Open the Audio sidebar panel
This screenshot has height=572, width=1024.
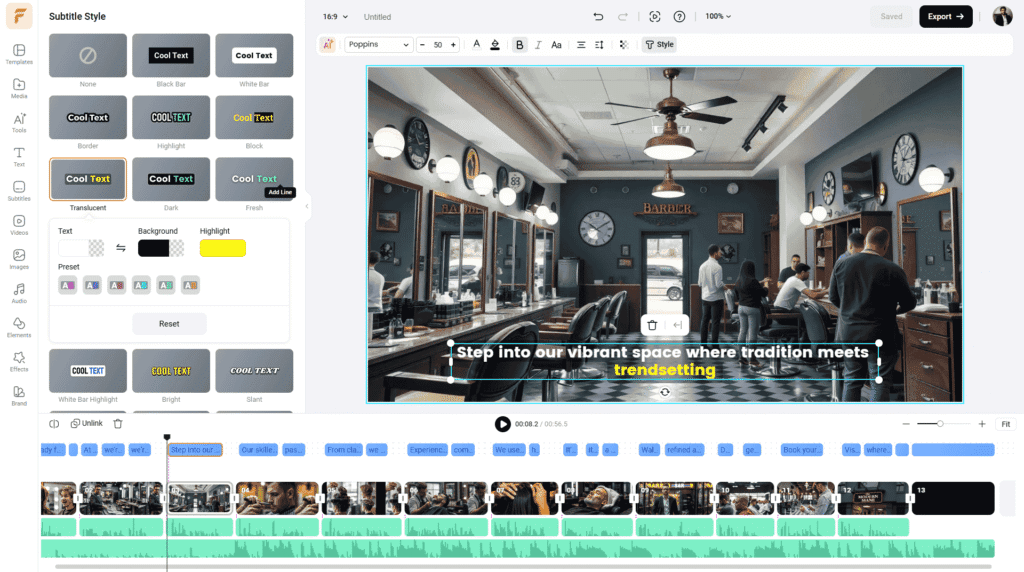[19, 293]
